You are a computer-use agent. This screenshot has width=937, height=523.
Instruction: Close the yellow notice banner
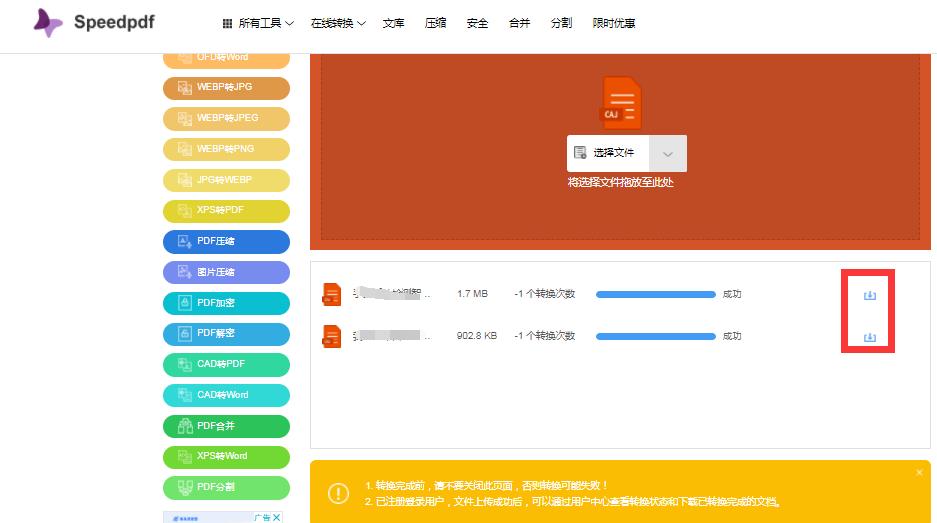point(919,473)
